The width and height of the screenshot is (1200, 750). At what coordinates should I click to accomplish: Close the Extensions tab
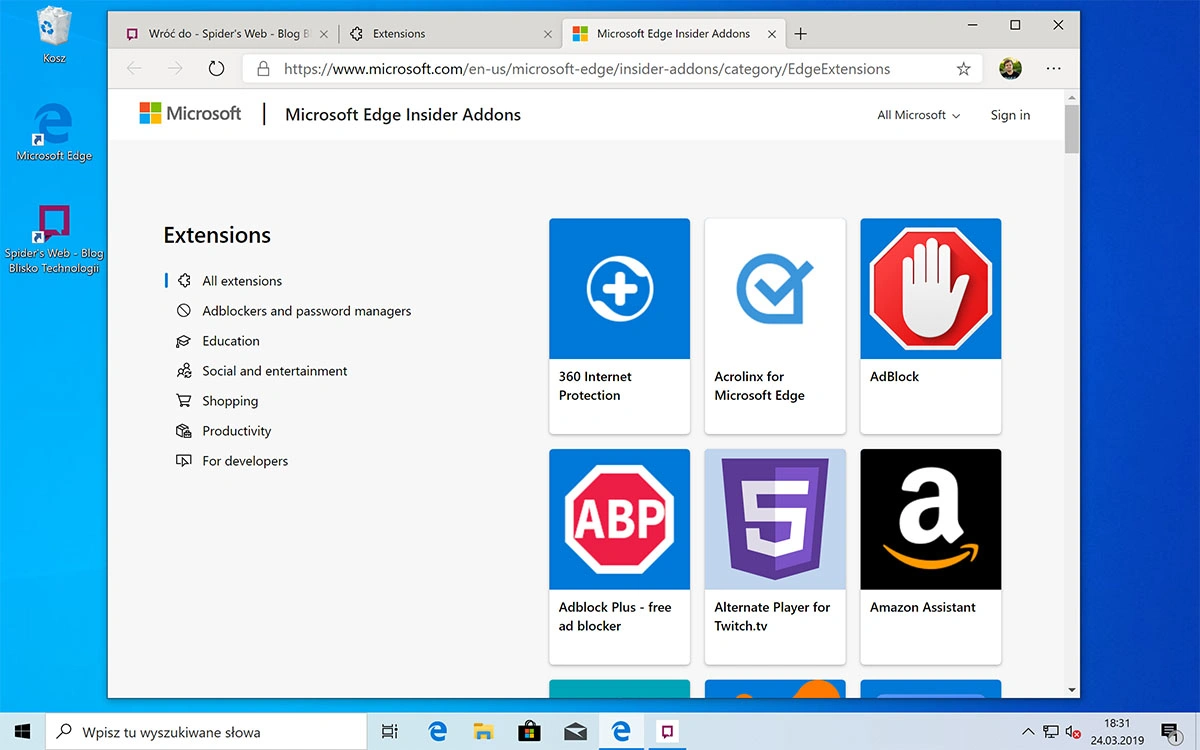pyautogui.click(x=547, y=34)
